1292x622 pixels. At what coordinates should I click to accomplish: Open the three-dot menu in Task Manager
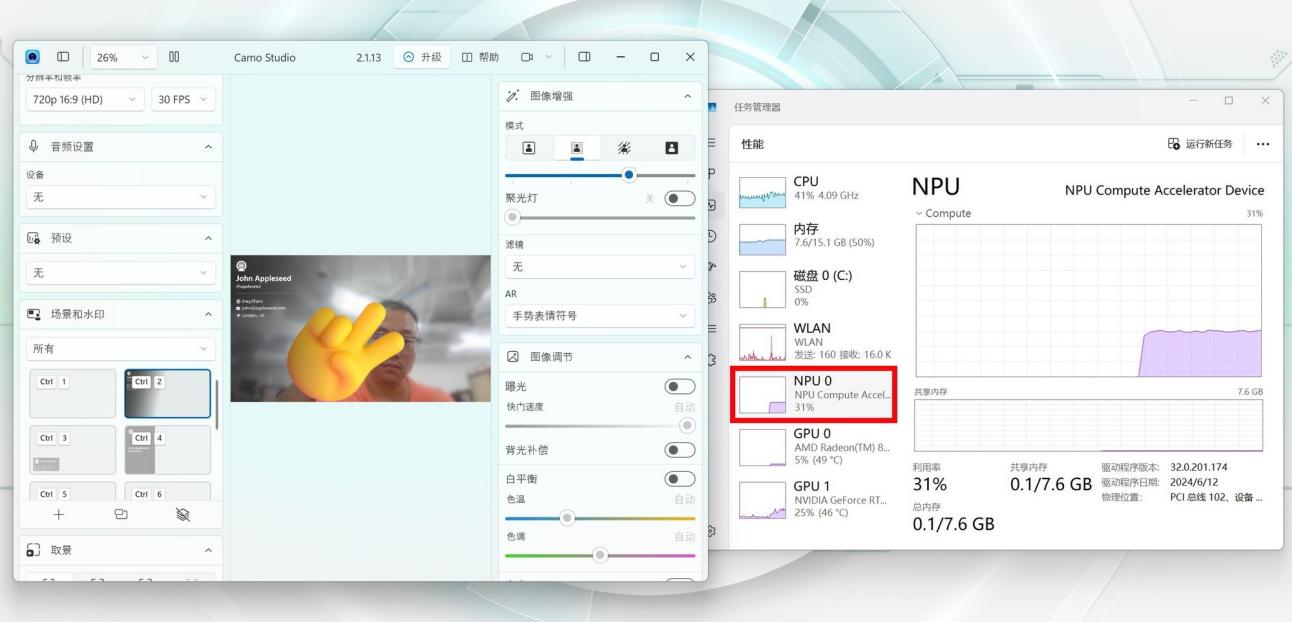pos(1262,144)
